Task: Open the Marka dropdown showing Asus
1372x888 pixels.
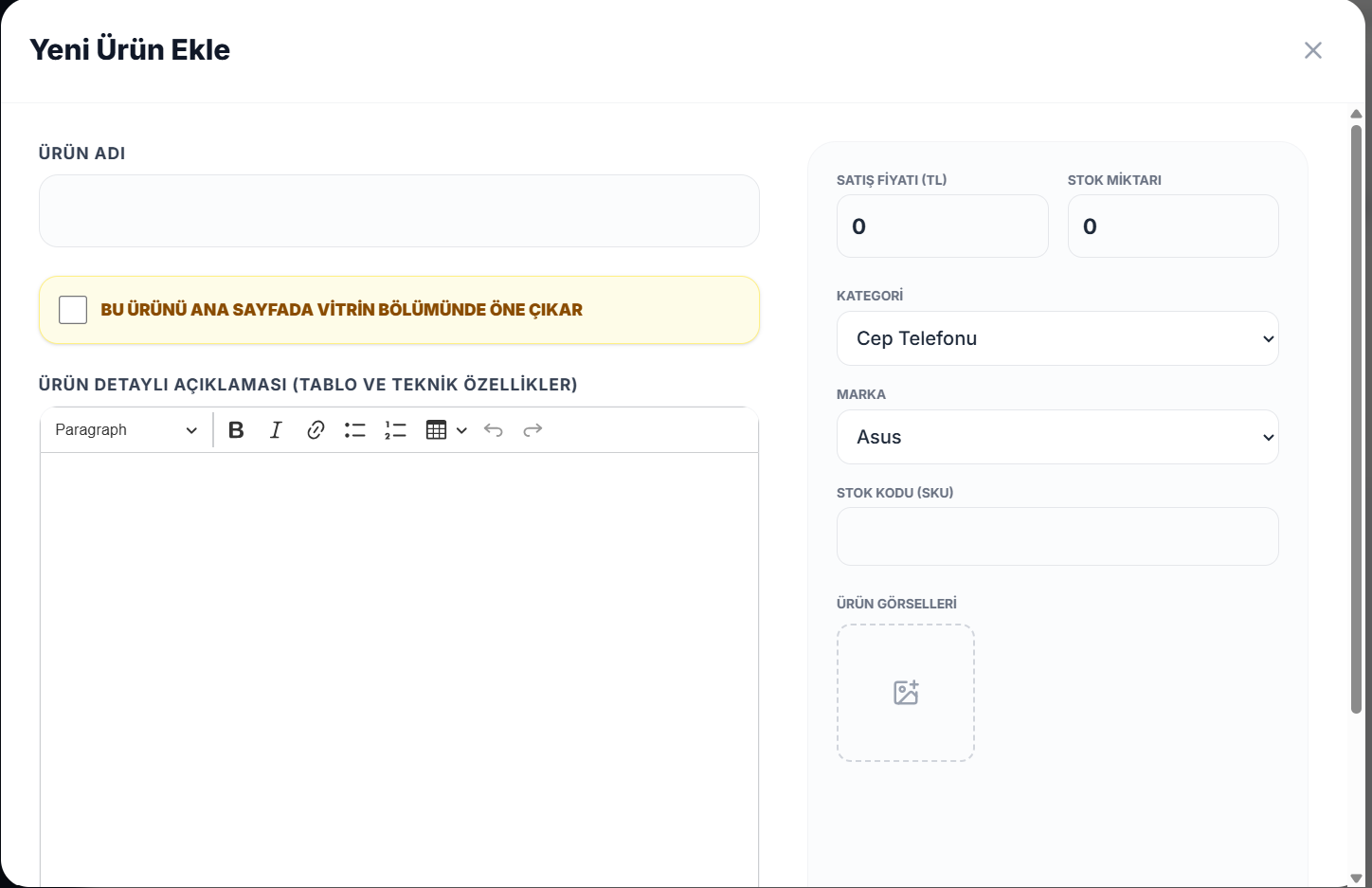Action: [x=1057, y=437]
